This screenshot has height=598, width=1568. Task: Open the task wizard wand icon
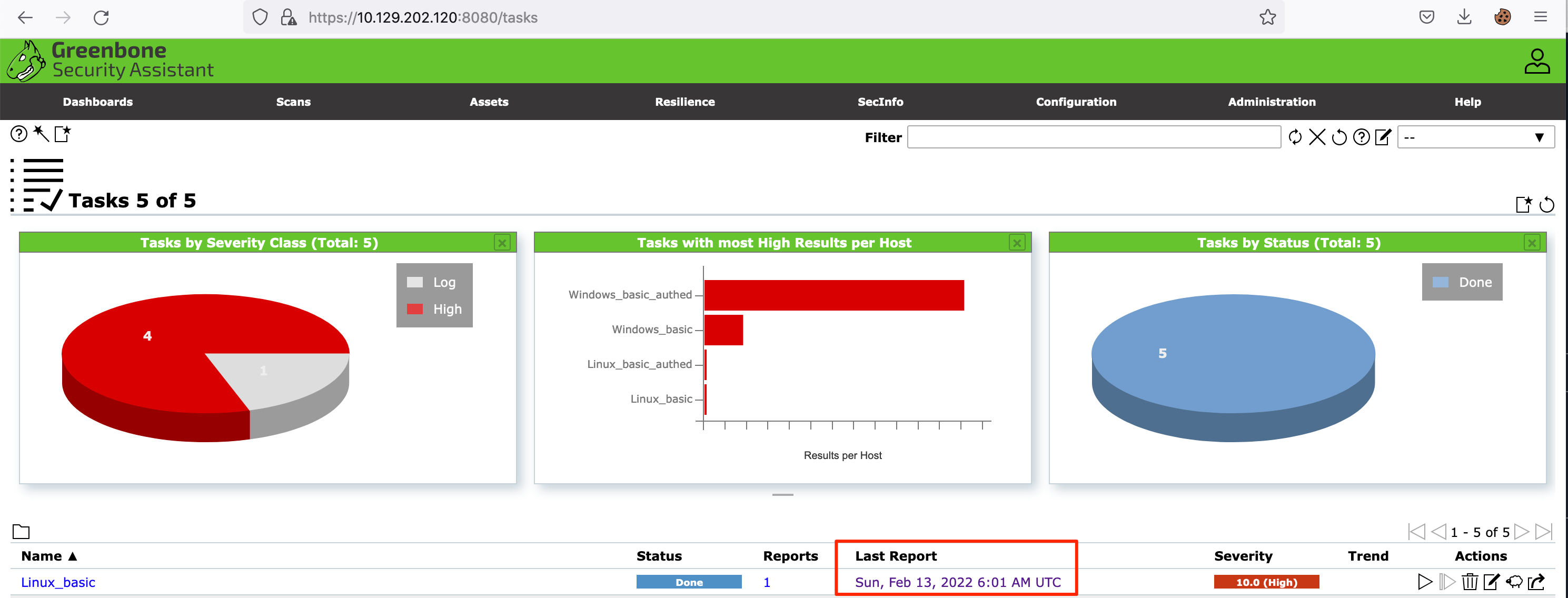point(41,133)
